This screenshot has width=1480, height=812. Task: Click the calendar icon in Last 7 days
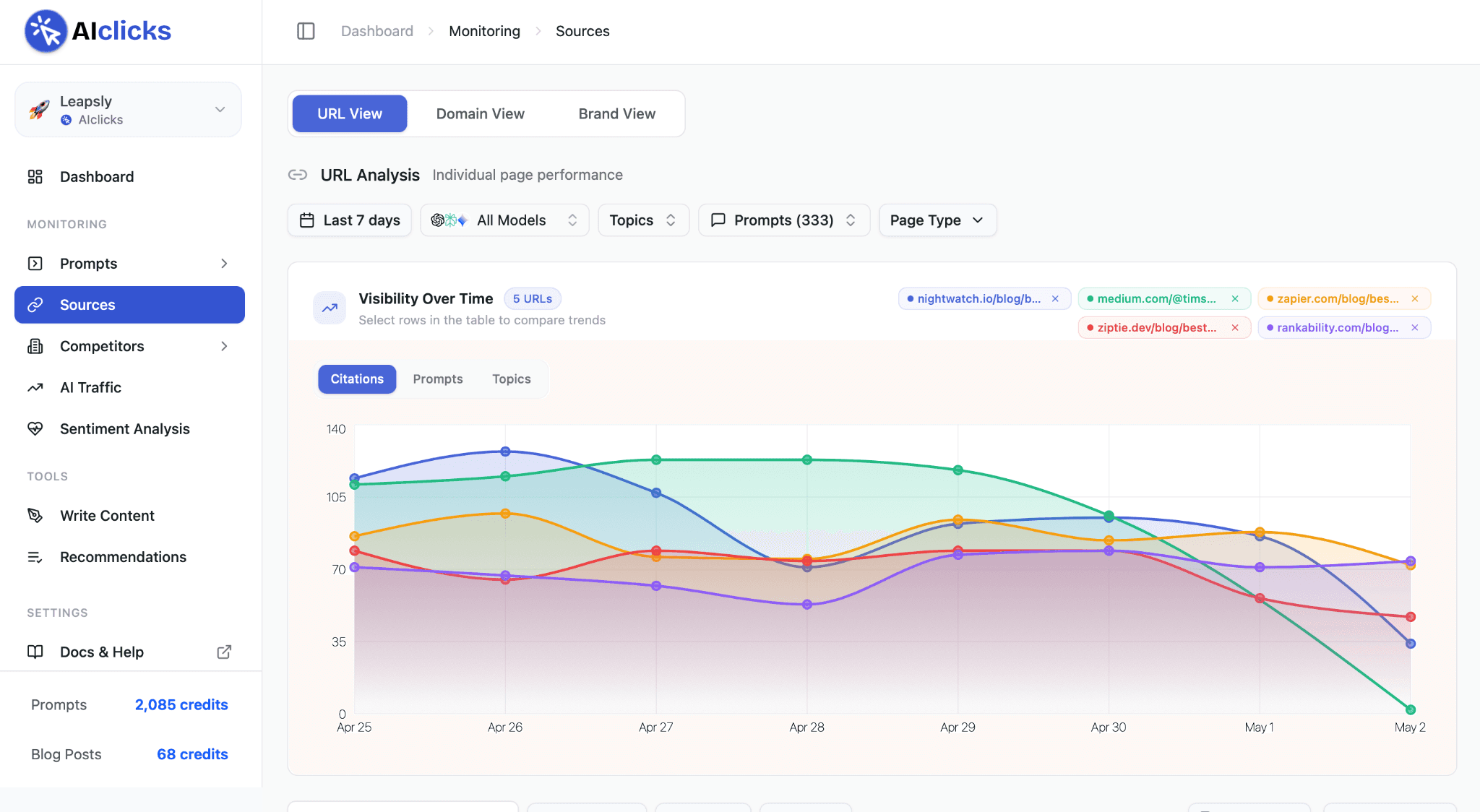pyautogui.click(x=307, y=220)
